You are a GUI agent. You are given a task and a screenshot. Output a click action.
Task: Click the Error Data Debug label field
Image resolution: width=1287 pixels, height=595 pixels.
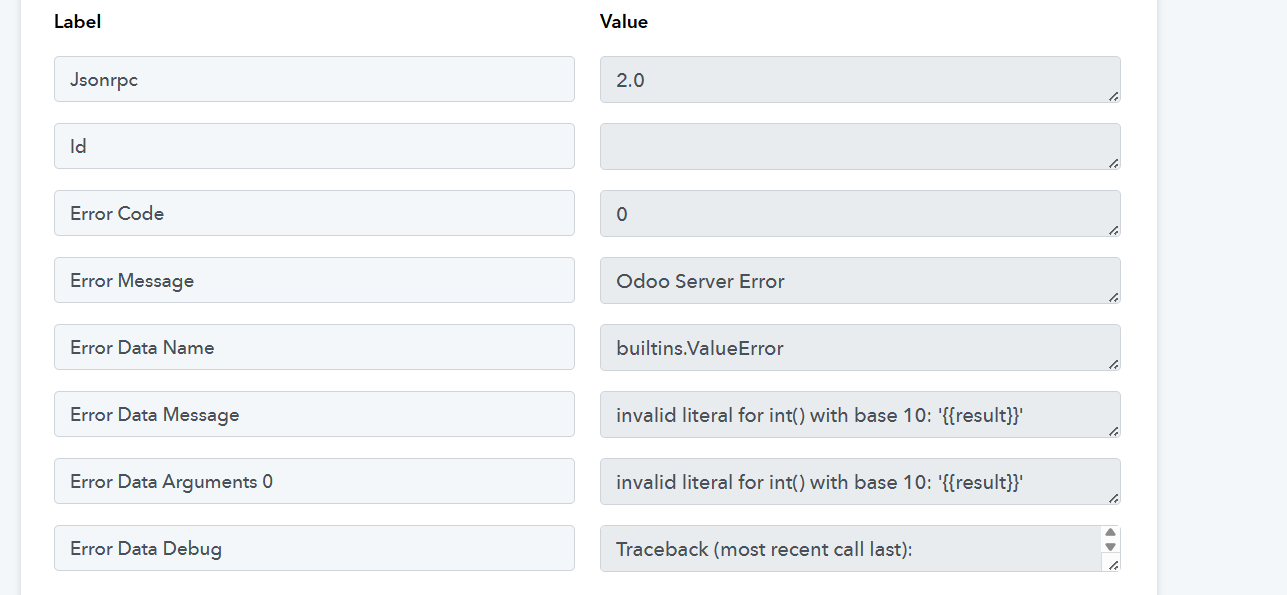tap(314, 548)
